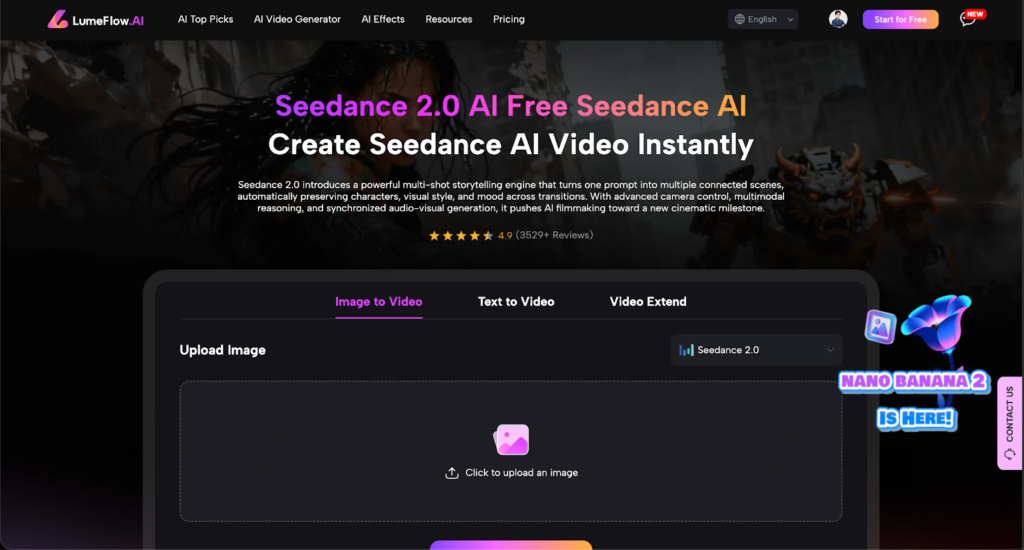Click the Contact Us headset icon
This screenshot has height=550, width=1024.
tap(1010, 454)
